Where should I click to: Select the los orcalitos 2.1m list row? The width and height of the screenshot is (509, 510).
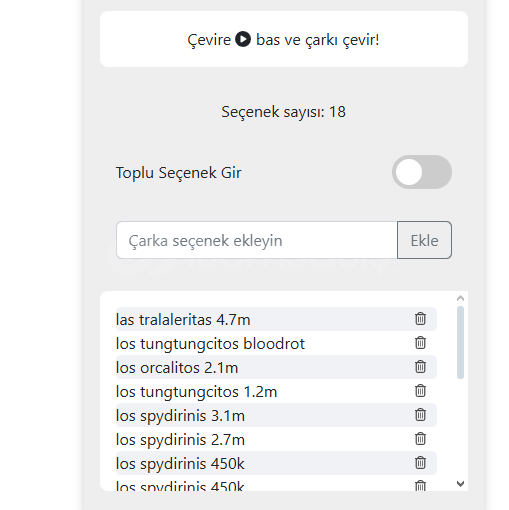point(276,367)
